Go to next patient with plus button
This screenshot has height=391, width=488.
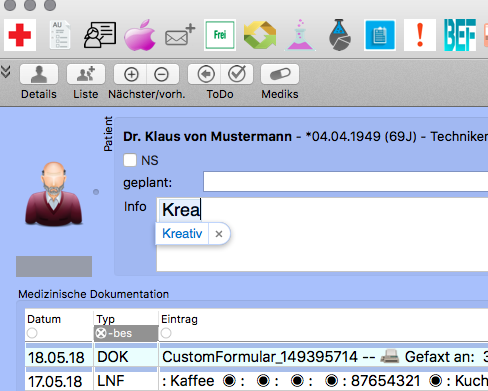(x=131, y=74)
